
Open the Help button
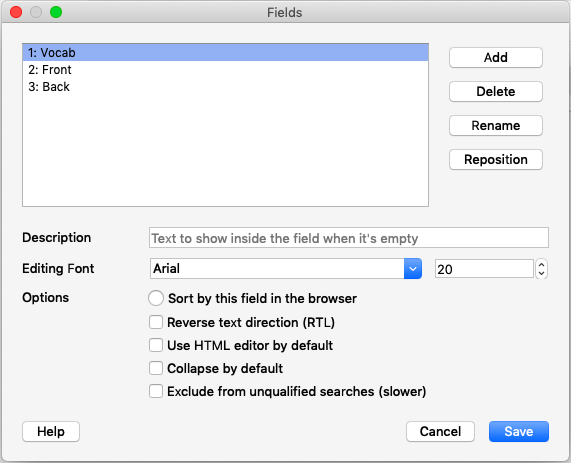click(x=51, y=432)
